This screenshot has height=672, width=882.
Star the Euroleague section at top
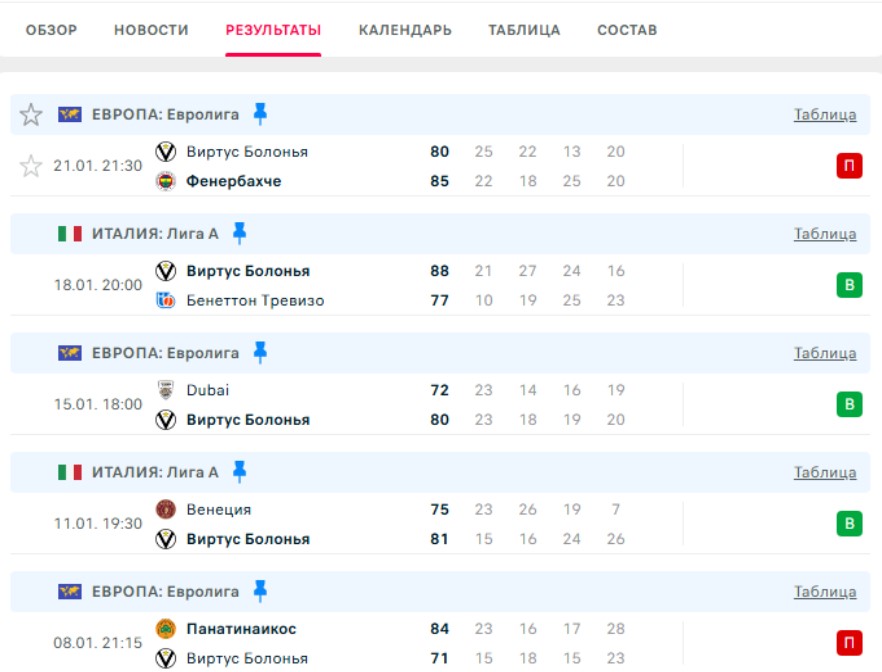coord(31,115)
